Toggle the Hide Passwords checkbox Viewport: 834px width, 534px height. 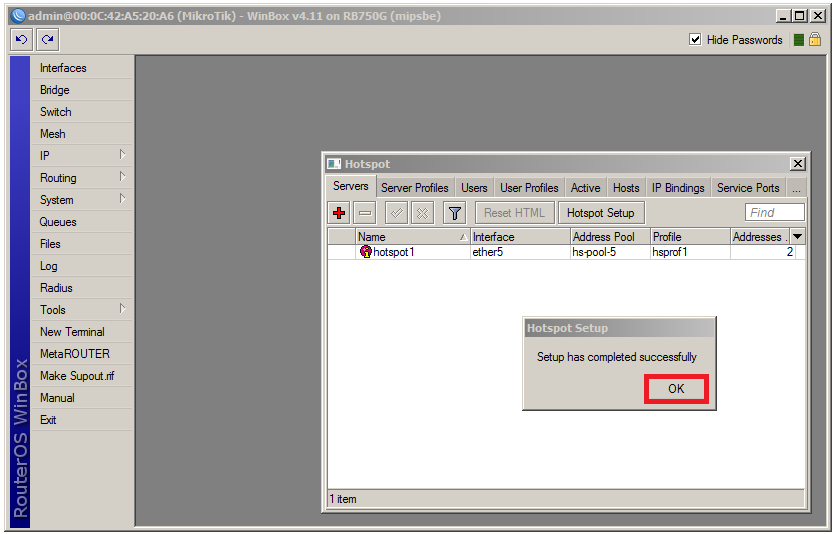[x=696, y=40]
